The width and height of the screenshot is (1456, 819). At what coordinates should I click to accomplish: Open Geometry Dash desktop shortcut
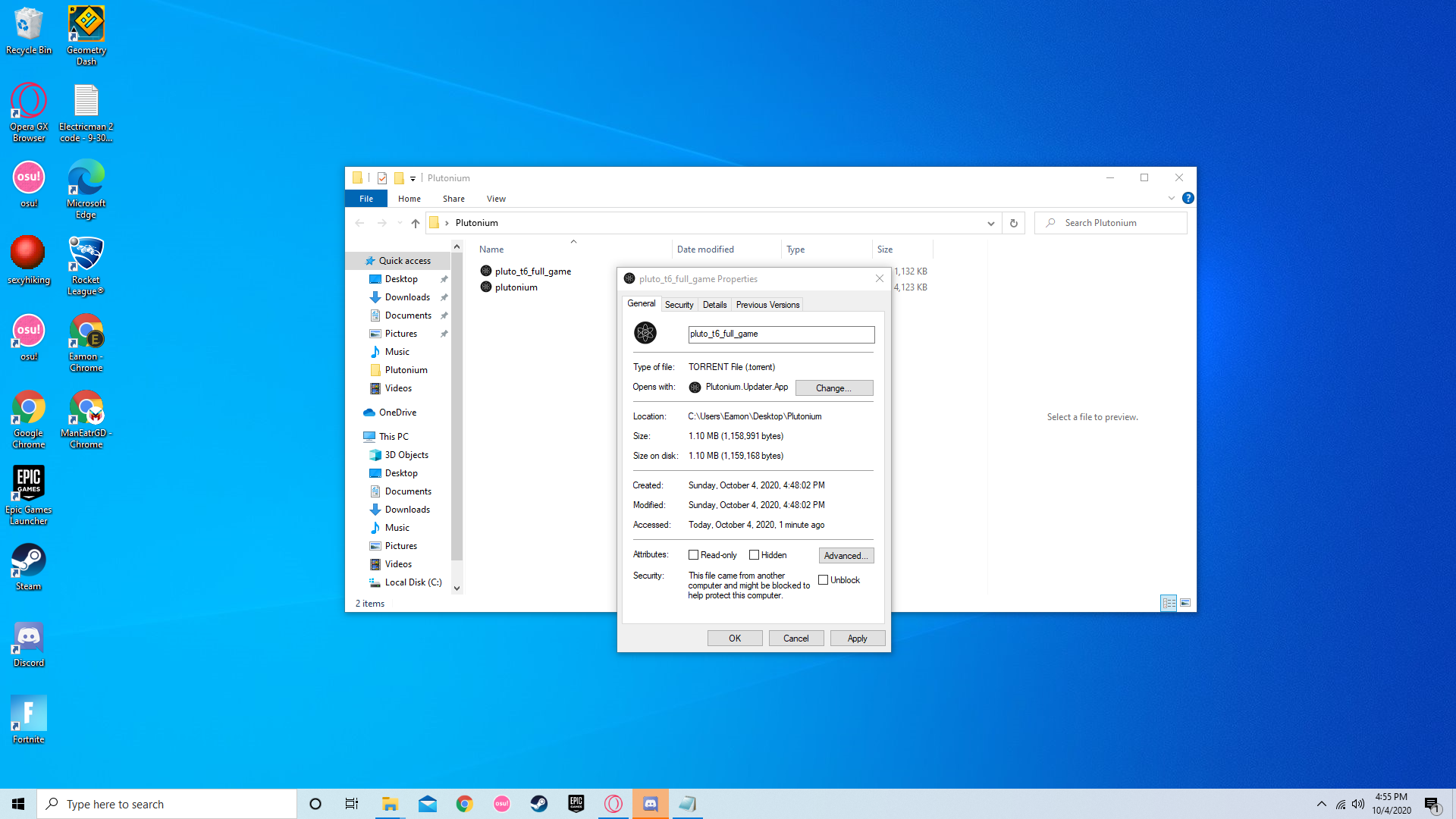[x=86, y=36]
